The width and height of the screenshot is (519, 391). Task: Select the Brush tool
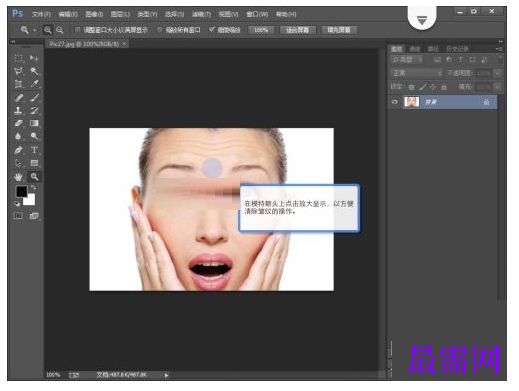(x=34, y=98)
